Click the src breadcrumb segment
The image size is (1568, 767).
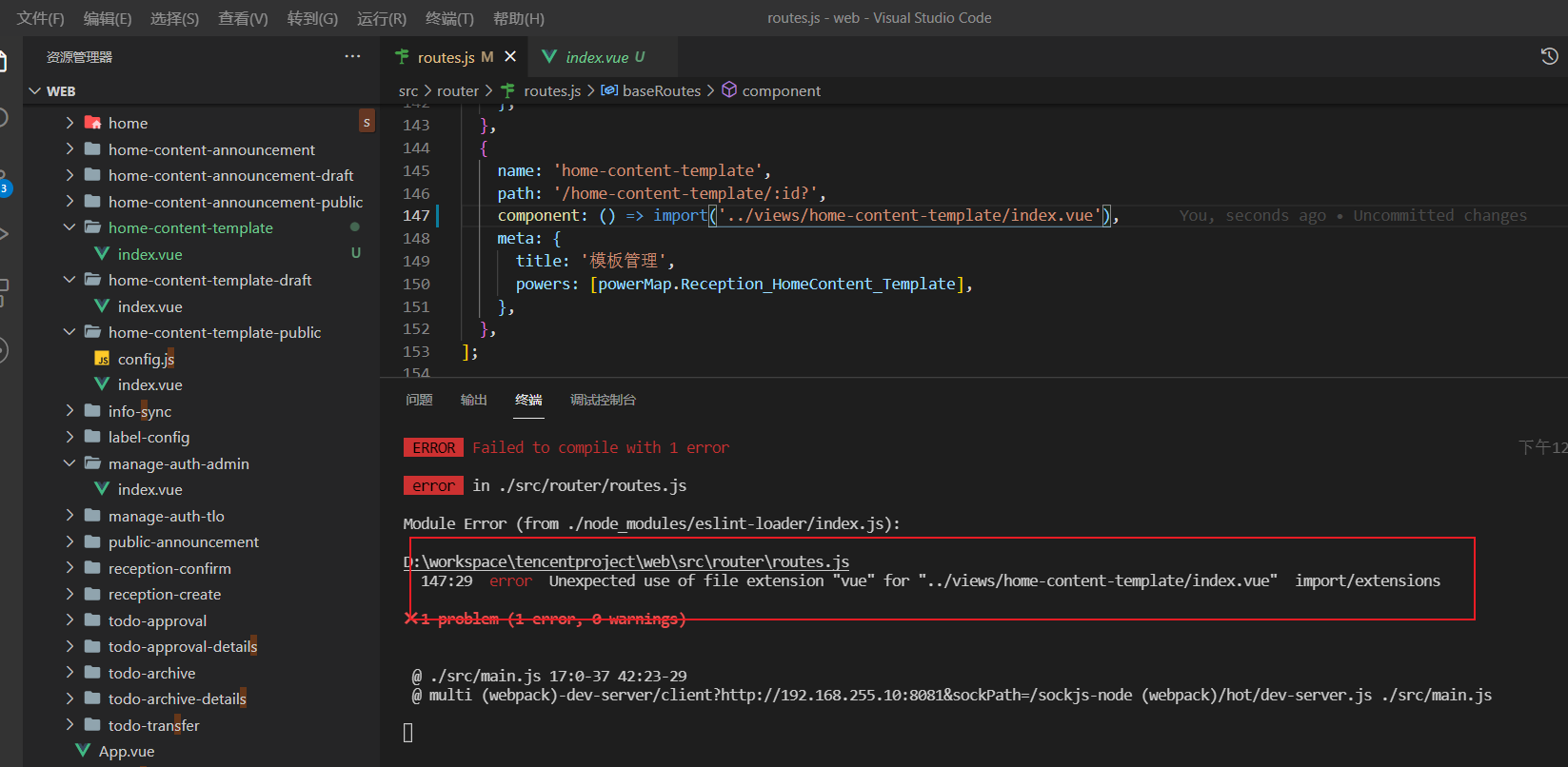[x=408, y=90]
